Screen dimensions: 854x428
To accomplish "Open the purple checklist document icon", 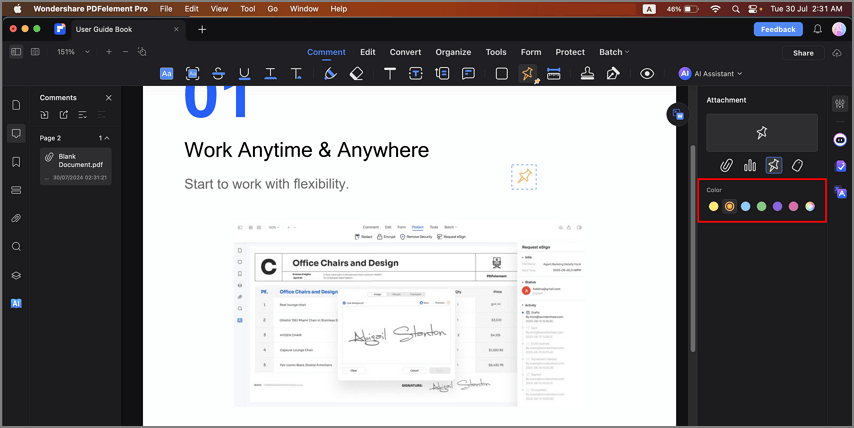I will (840, 166).
